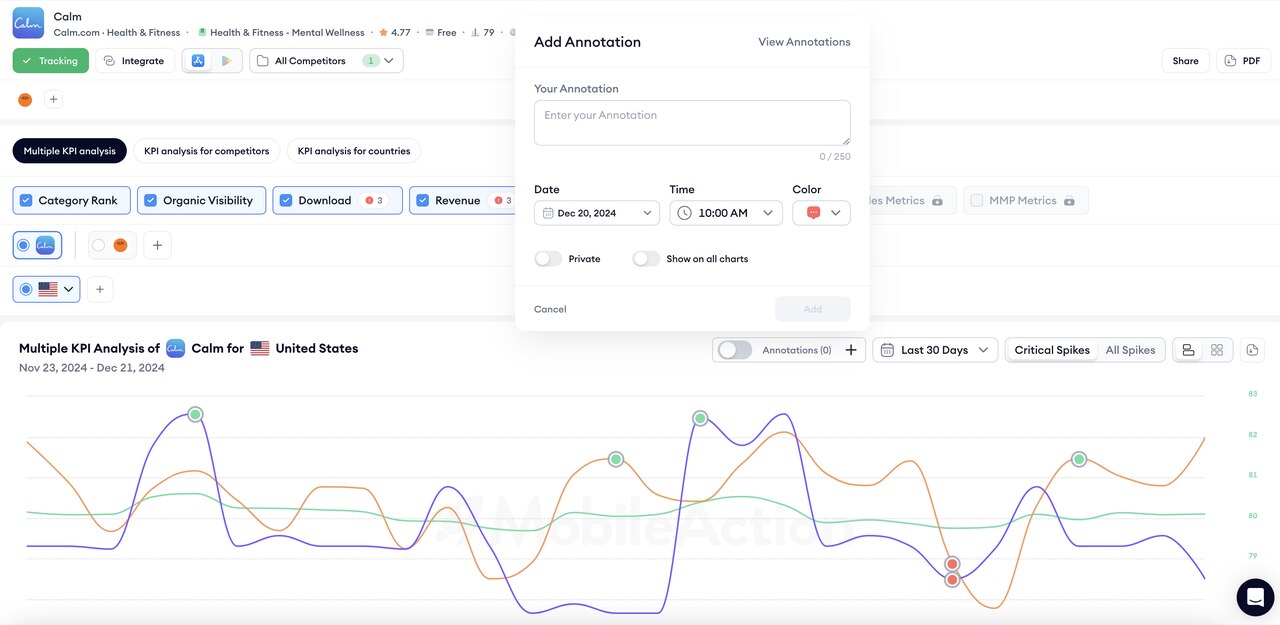Image resolution: width=1280 pixels, height=625 pixels.
Task: Open the annotation Color dropdown
Action: 821,213
